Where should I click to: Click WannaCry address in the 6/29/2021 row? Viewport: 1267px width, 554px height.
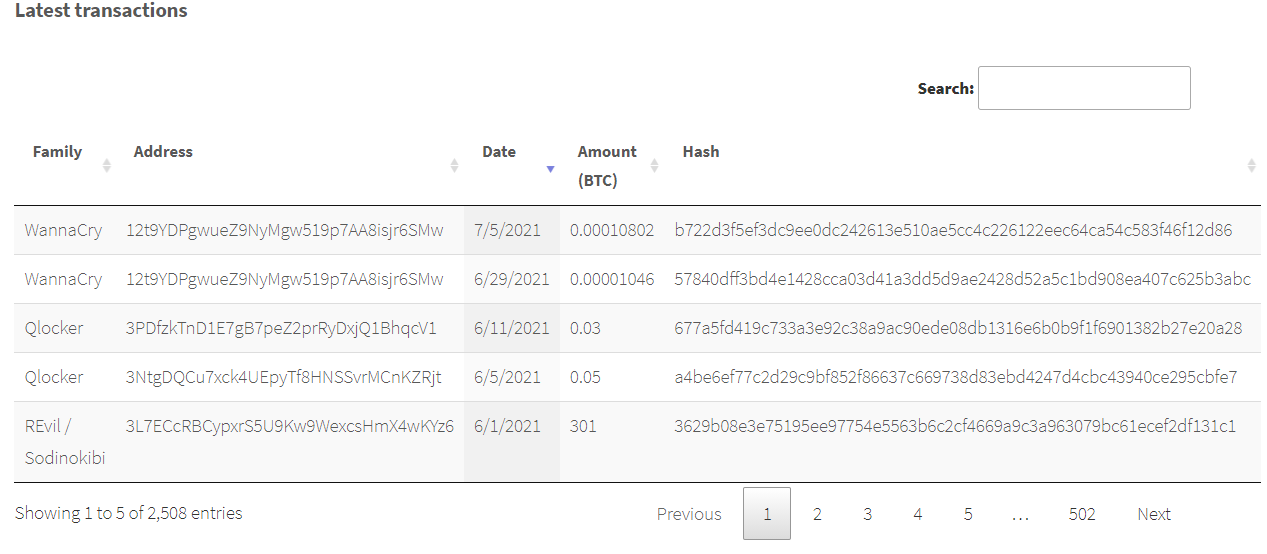pos(285,279)
